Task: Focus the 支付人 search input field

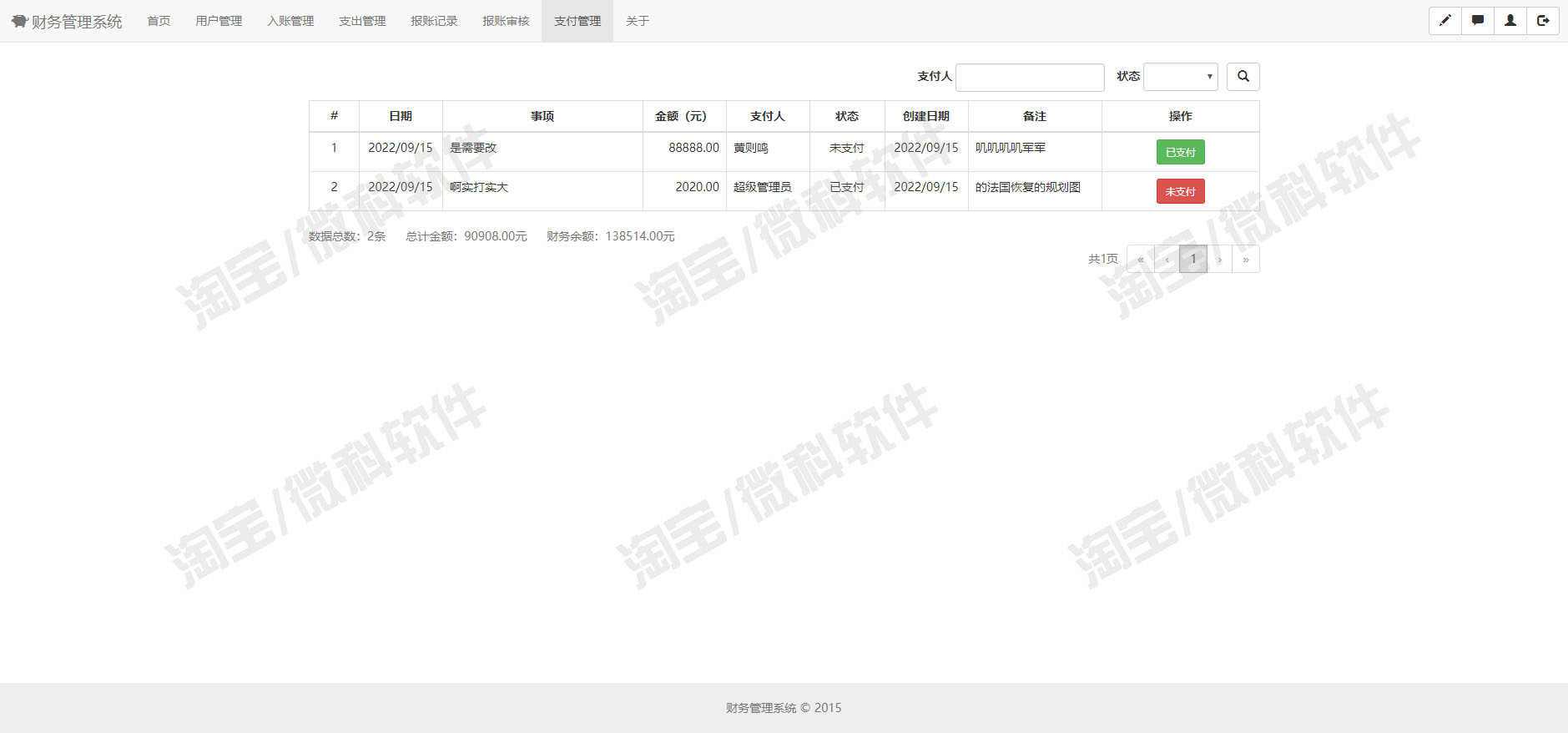Action: tap(1030, 77)
